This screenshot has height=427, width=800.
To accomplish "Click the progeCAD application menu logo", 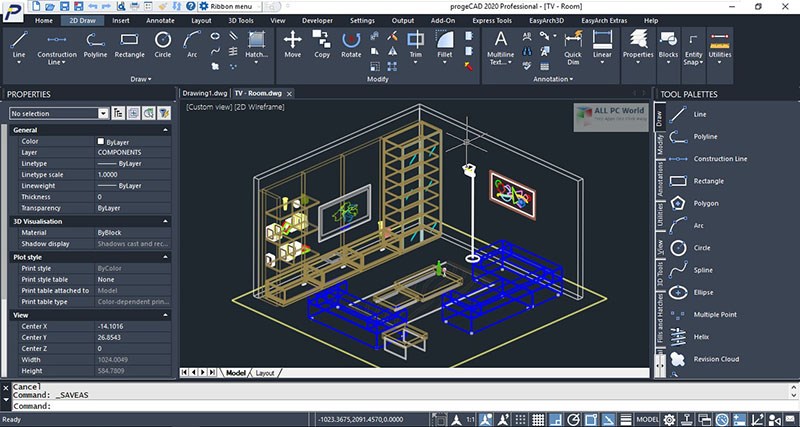I will (12, 11).
